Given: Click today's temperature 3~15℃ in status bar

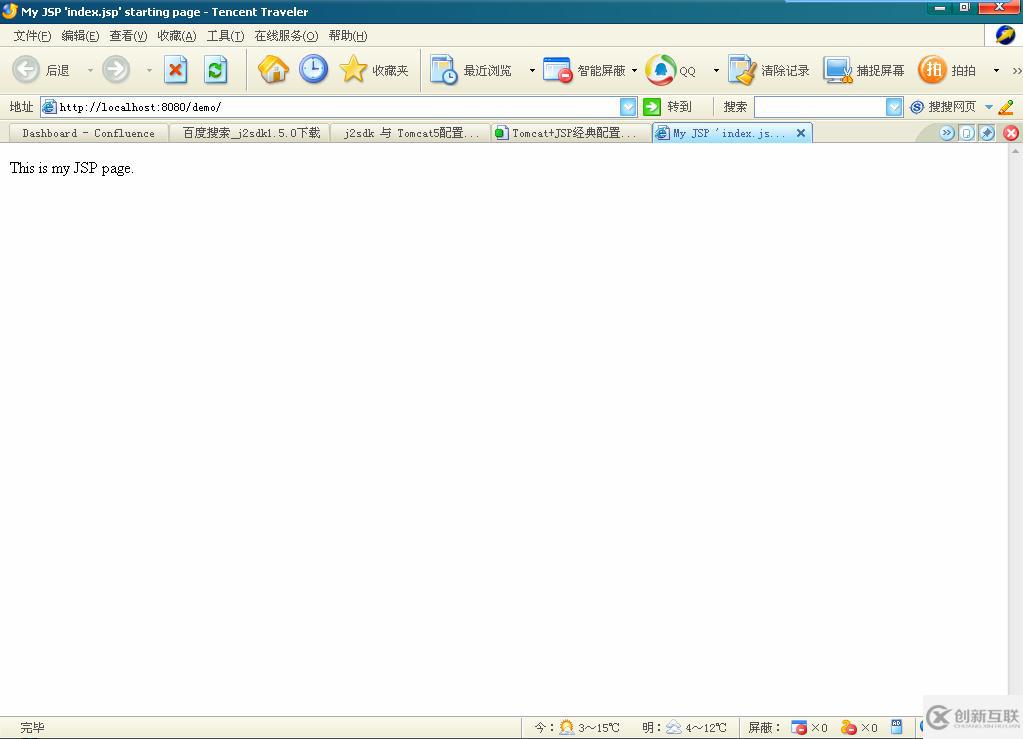Looking at the screenshot, I should (598, 727).
